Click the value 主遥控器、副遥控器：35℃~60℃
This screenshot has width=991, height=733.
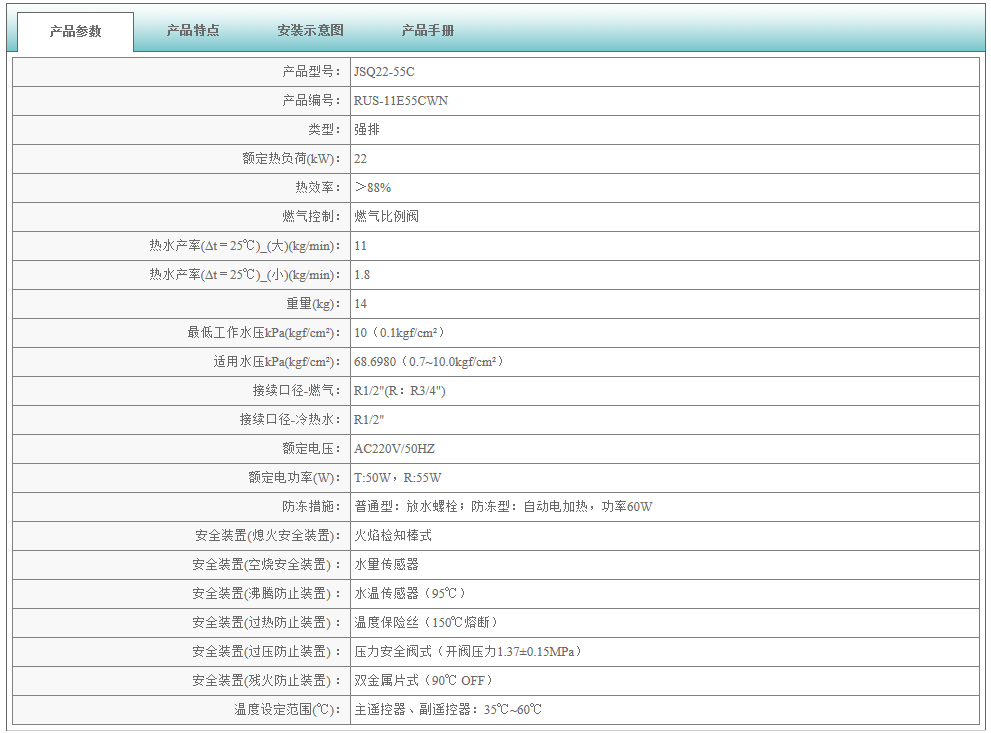447,710
